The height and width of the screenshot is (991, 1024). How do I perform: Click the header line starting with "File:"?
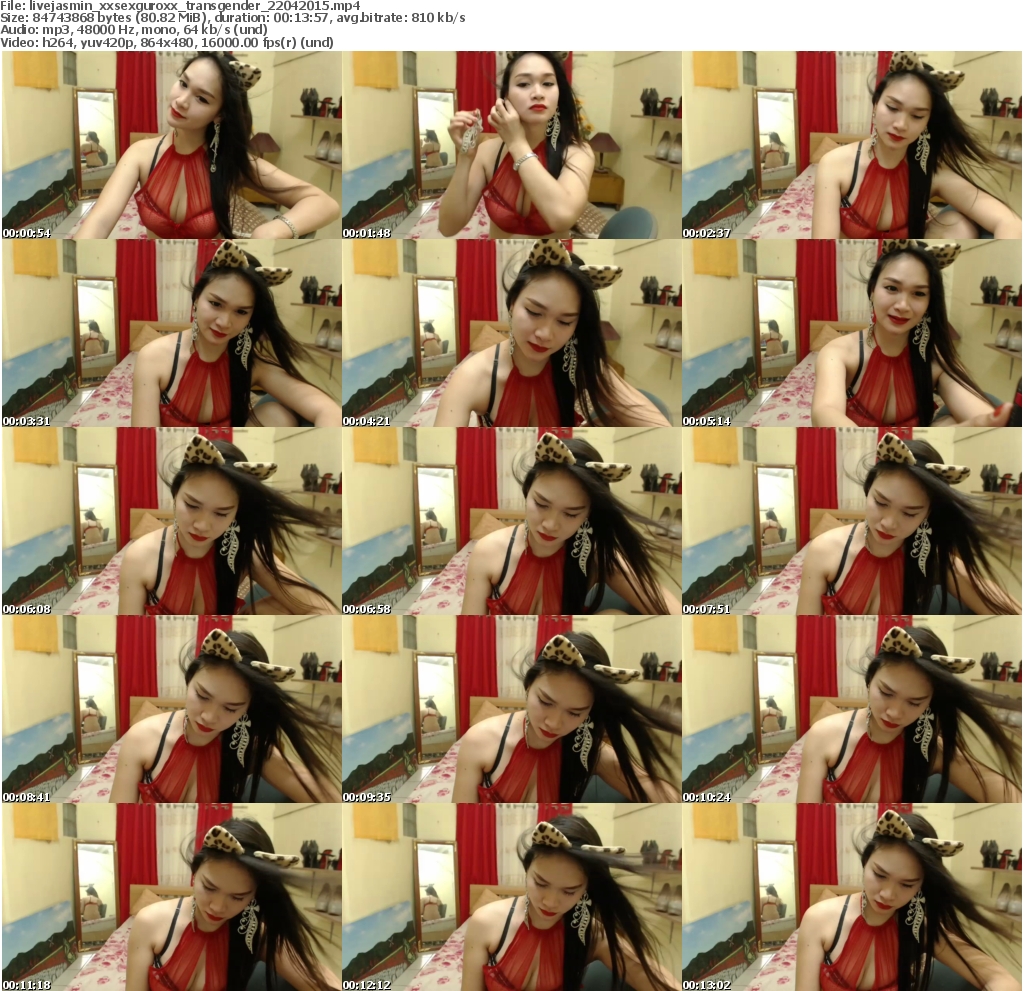(x=180, y=6)
